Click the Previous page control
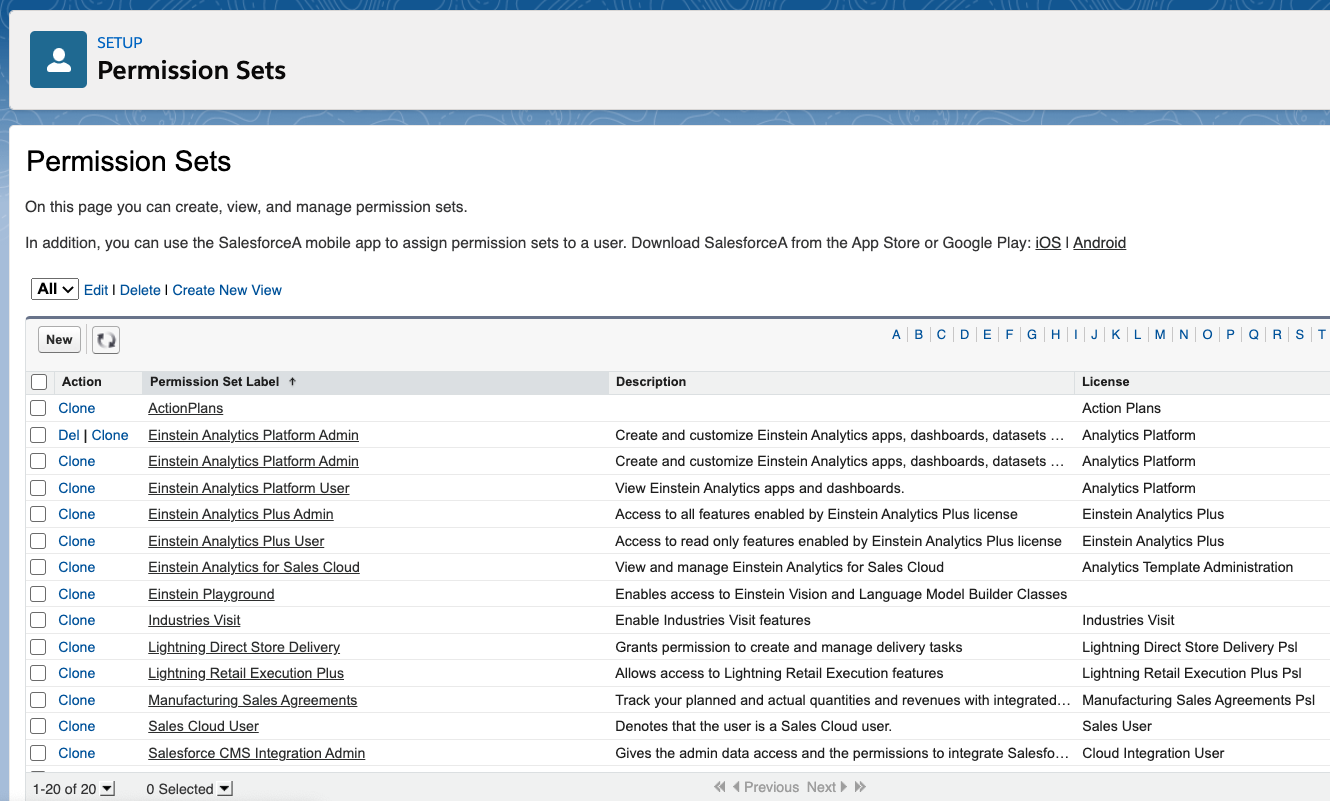The image size is (1330, 801). click(x=766, y=787)
